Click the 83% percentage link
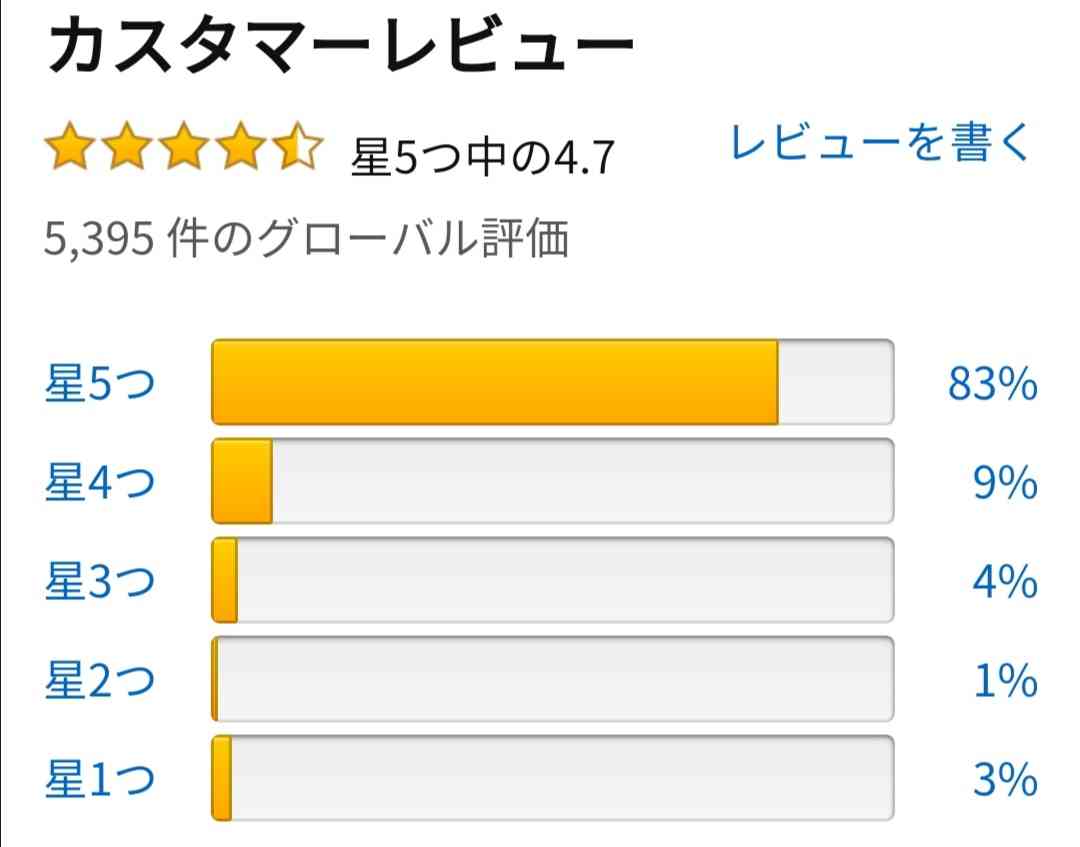The width and height of the screenshot is (1080, 847). click(993, 384)
